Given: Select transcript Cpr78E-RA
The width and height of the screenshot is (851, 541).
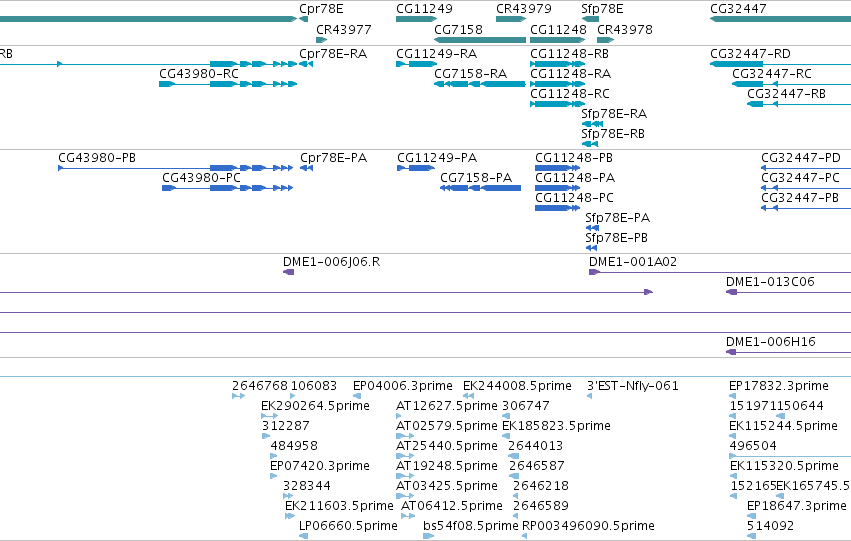Looking at the screenshot, I should tap(333, 54).
